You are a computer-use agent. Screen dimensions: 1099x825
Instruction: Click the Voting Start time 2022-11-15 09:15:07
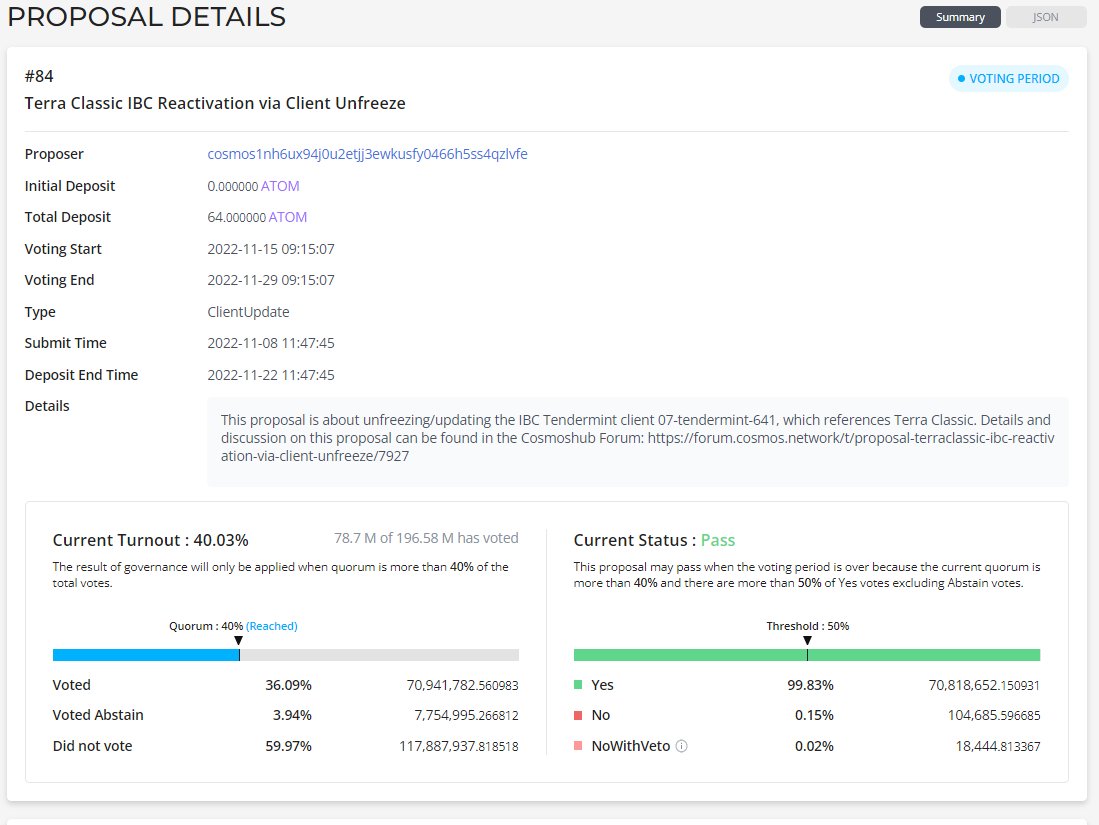tap(271, 249)
